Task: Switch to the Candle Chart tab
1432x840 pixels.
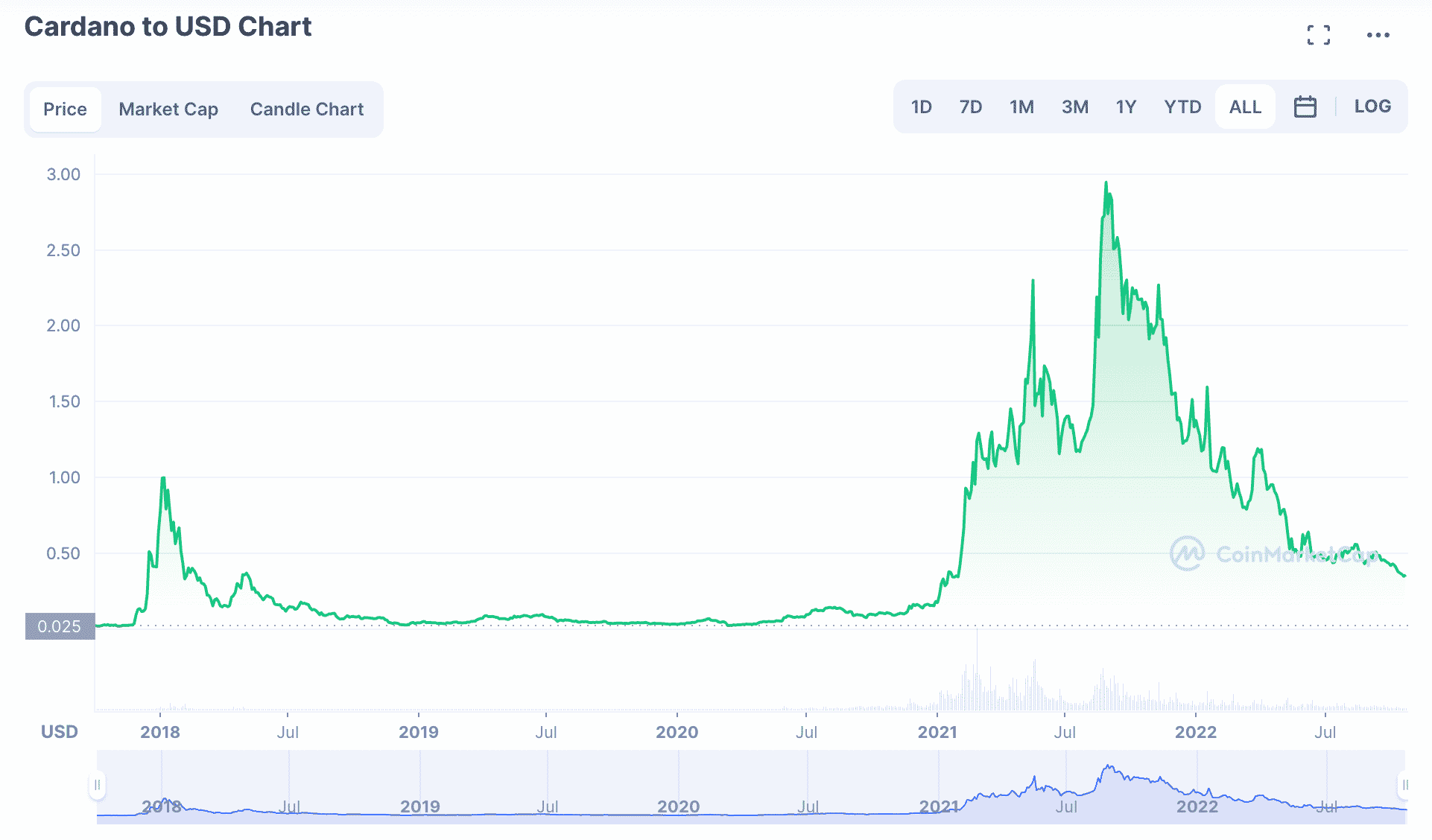Action: tap(307, 109)
